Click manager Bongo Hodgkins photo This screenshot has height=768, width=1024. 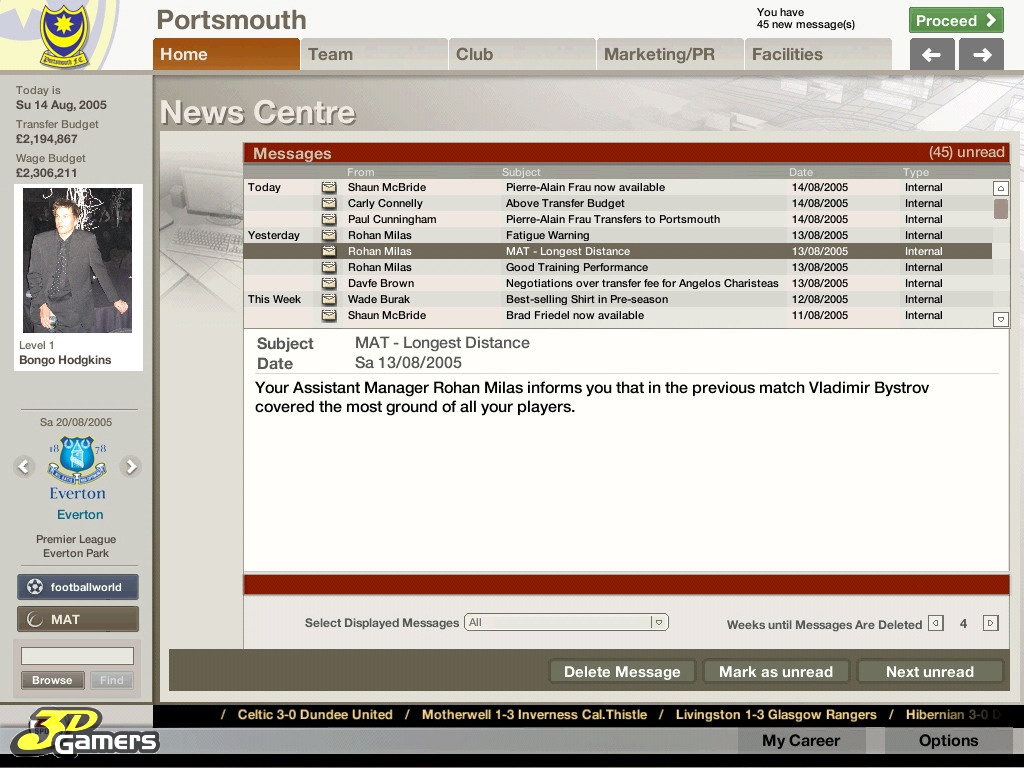coord(77,260)
